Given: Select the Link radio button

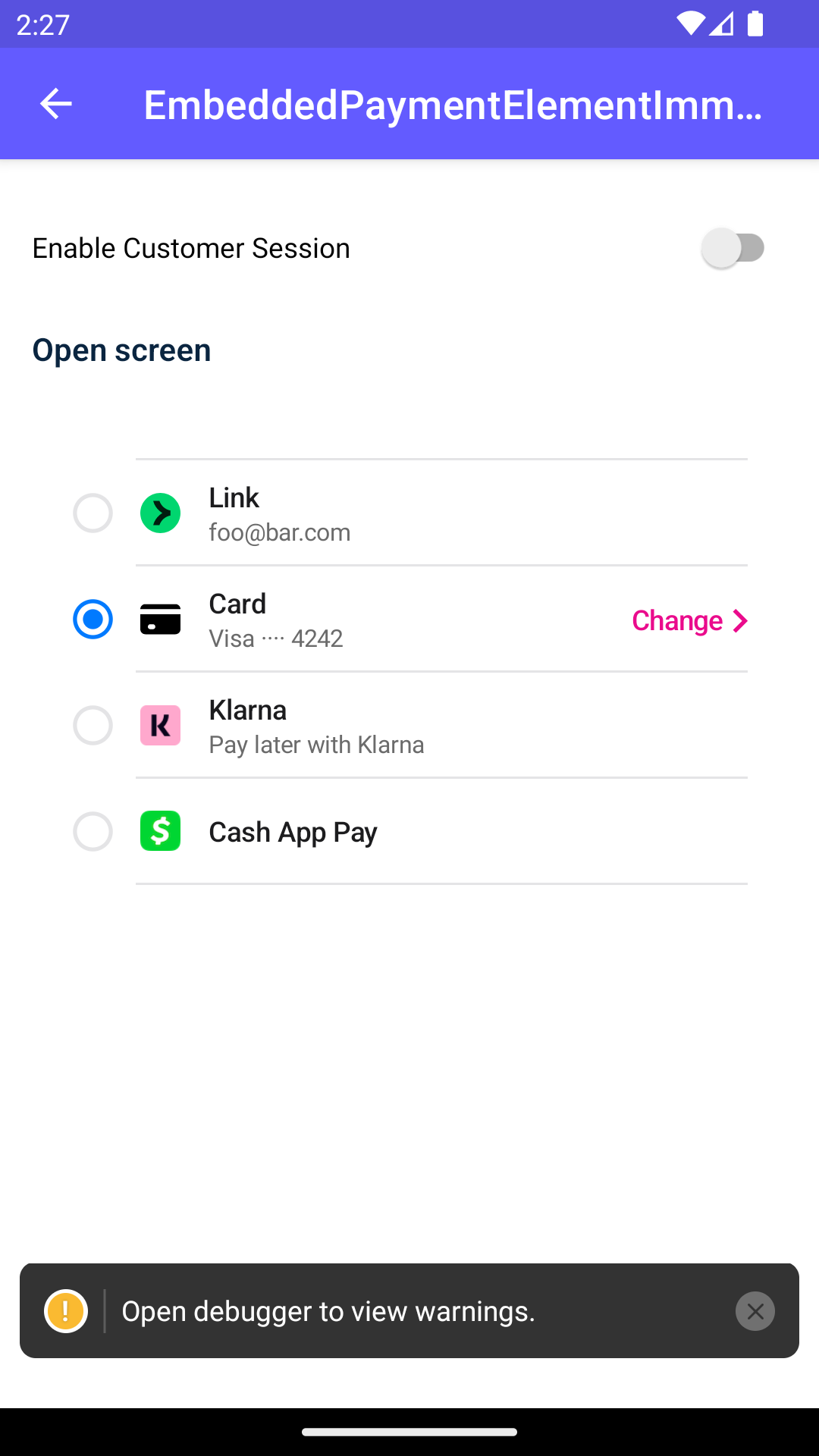Looking at the screenshot, I should [93, 513].
